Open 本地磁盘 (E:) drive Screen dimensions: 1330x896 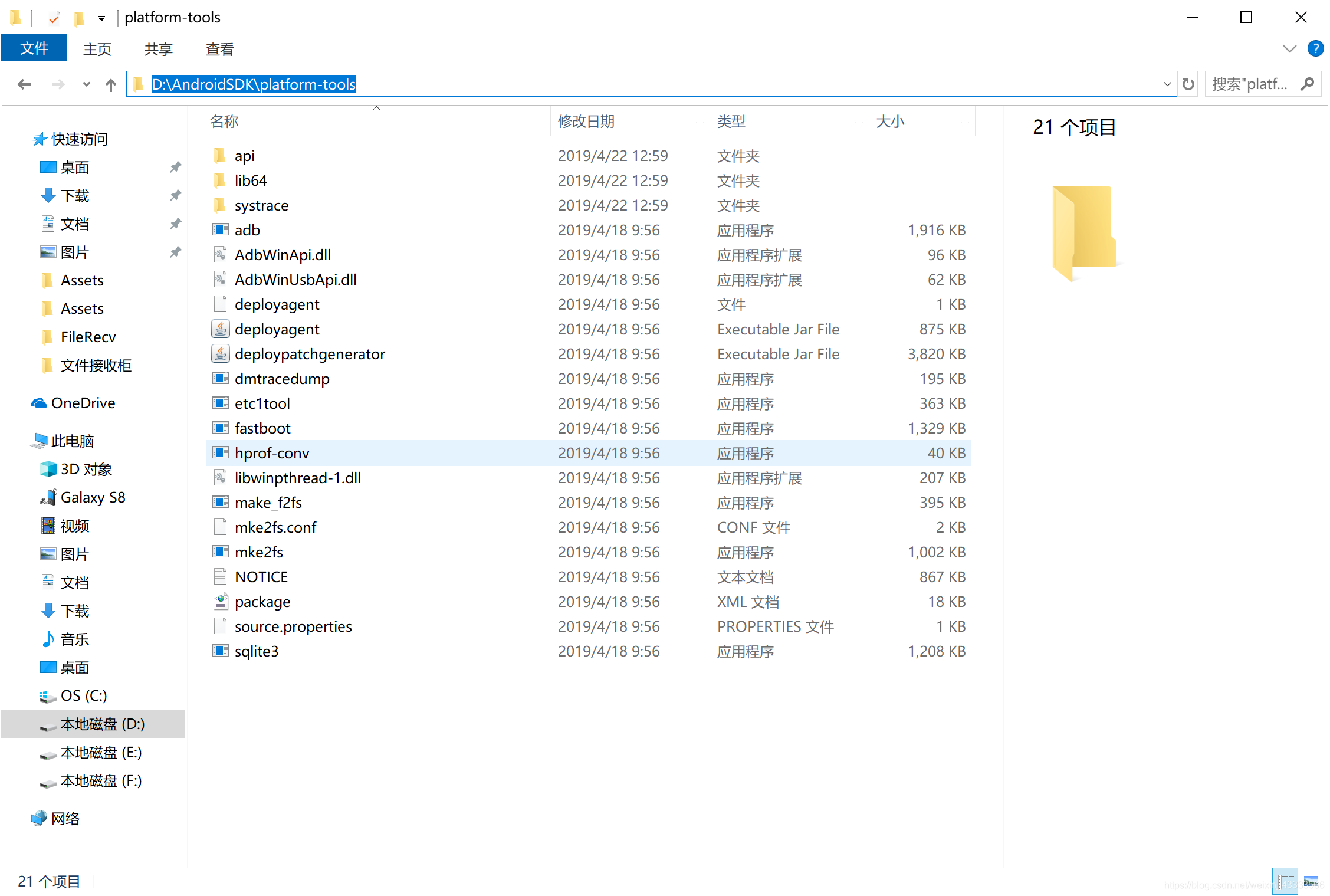[101, 753]
